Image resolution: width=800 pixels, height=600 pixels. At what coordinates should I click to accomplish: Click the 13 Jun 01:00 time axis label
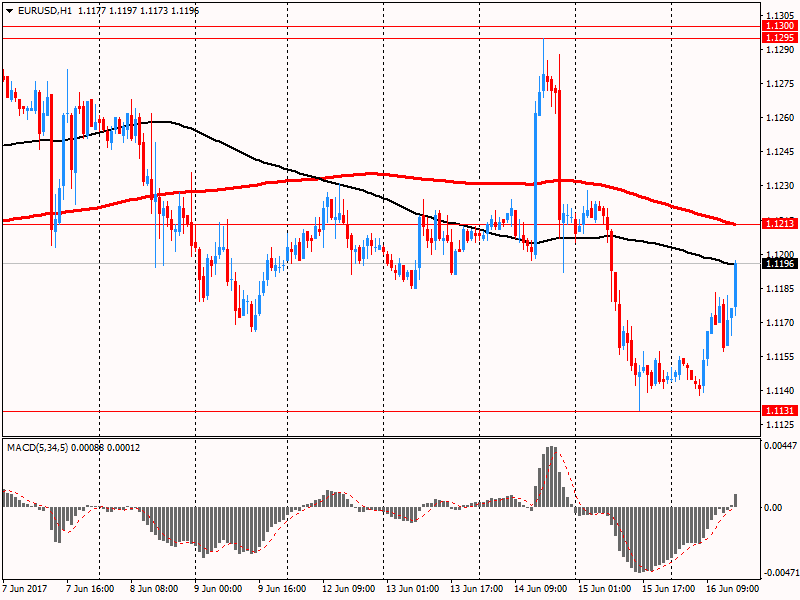point(412,589)
